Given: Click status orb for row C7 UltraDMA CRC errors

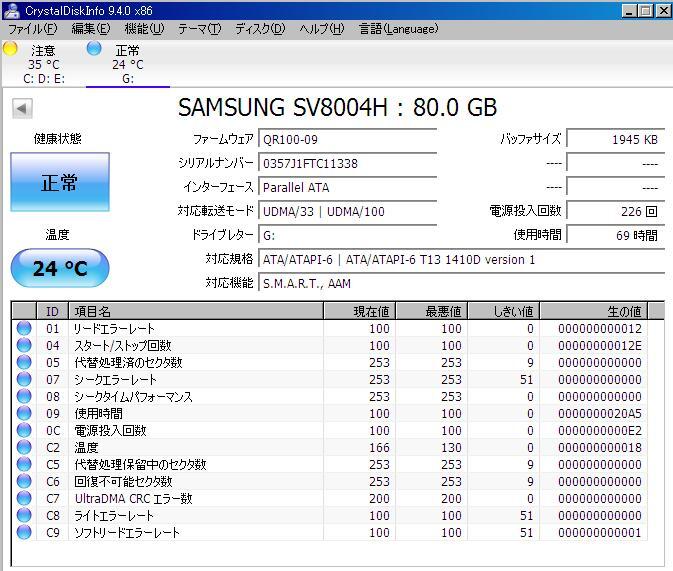Looking at the screenshot, I should point(24,498).
